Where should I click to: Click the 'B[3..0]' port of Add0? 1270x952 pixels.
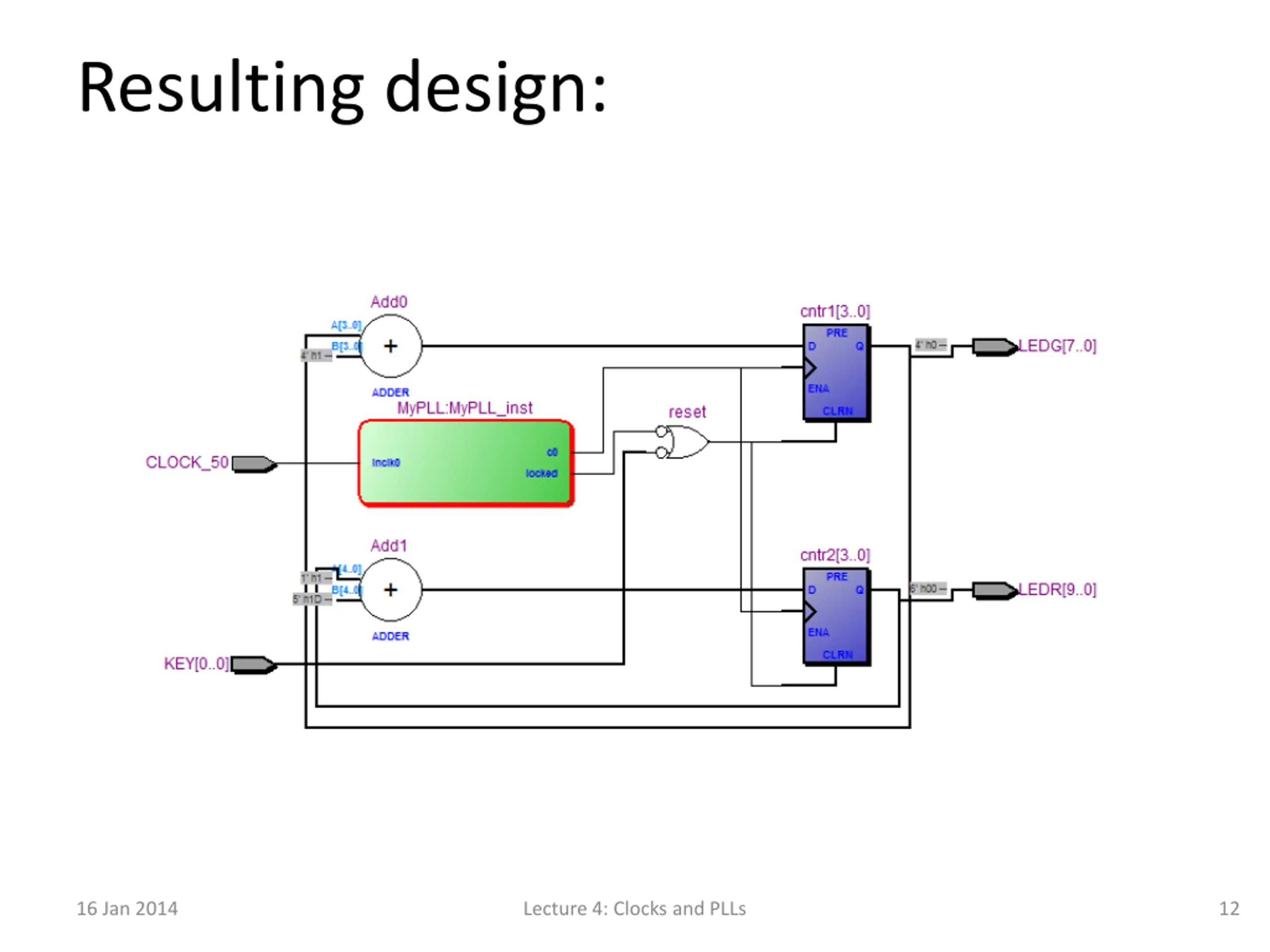point(347,347)
